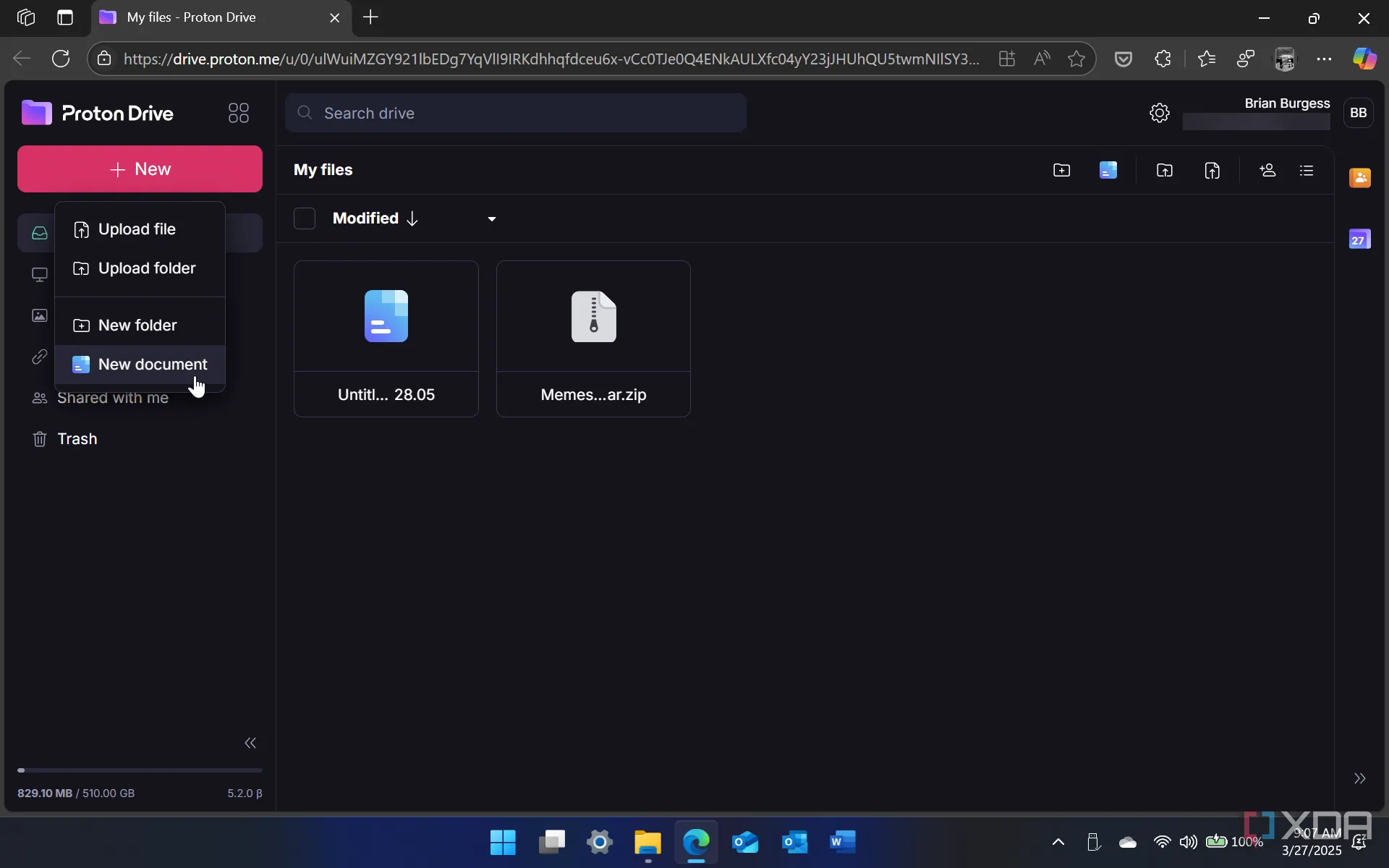Click the upload file toolbar icon
Screen dimensions: 1389x868
(x=1212, y=170)
